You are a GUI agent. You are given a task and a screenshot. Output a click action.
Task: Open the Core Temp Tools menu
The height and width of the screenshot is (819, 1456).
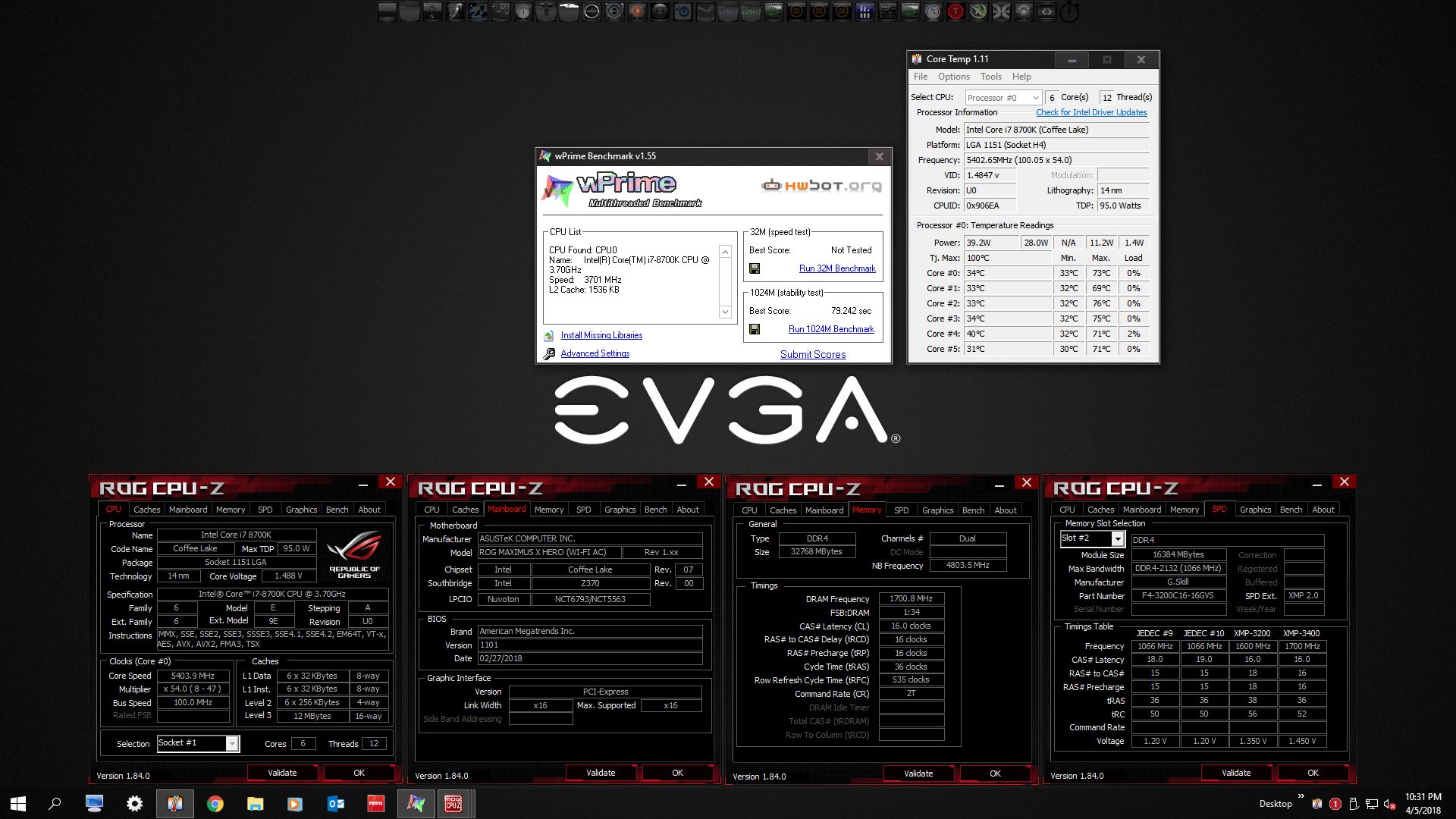click(991, 77)
